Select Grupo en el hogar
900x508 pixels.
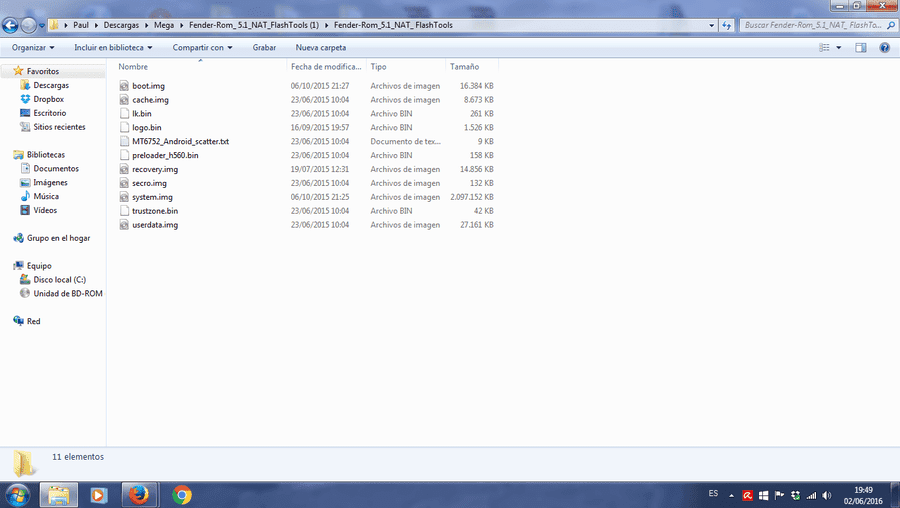point(59,238)
